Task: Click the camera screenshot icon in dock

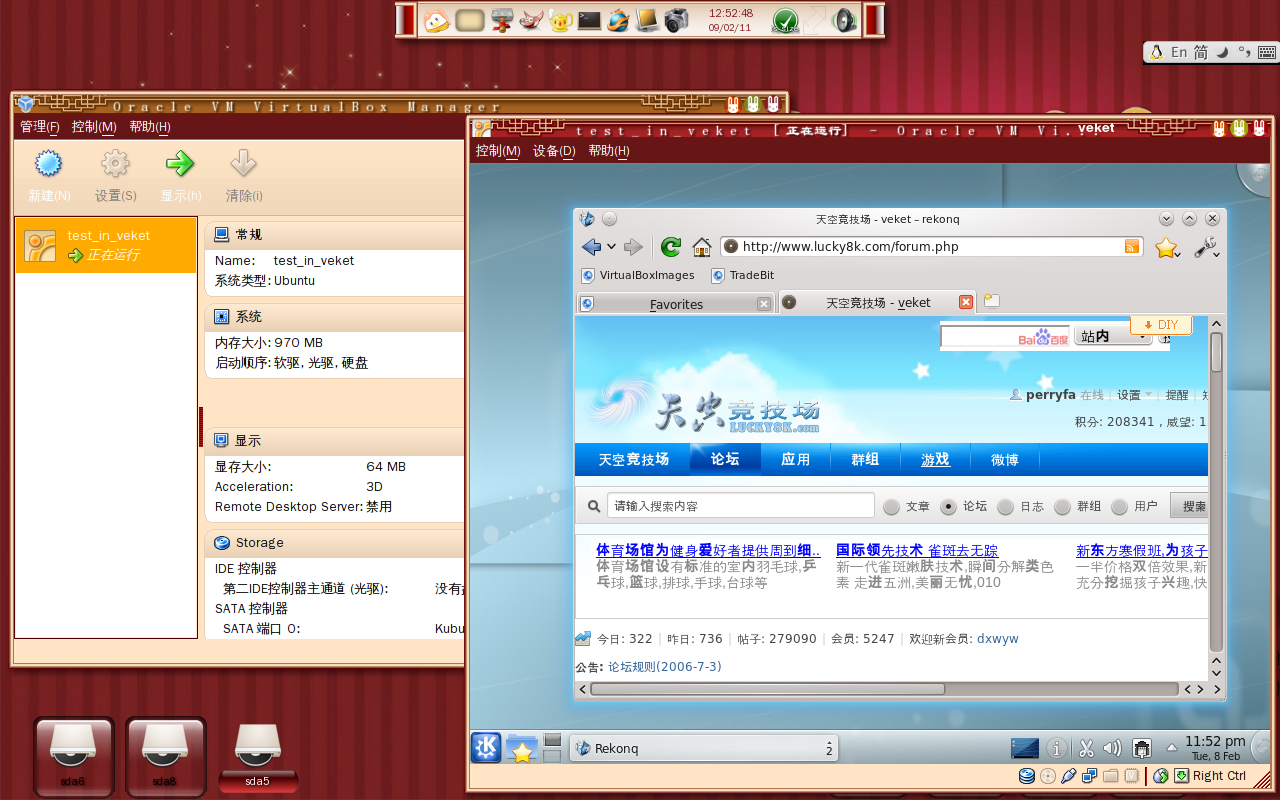Action: coord(677,19)
